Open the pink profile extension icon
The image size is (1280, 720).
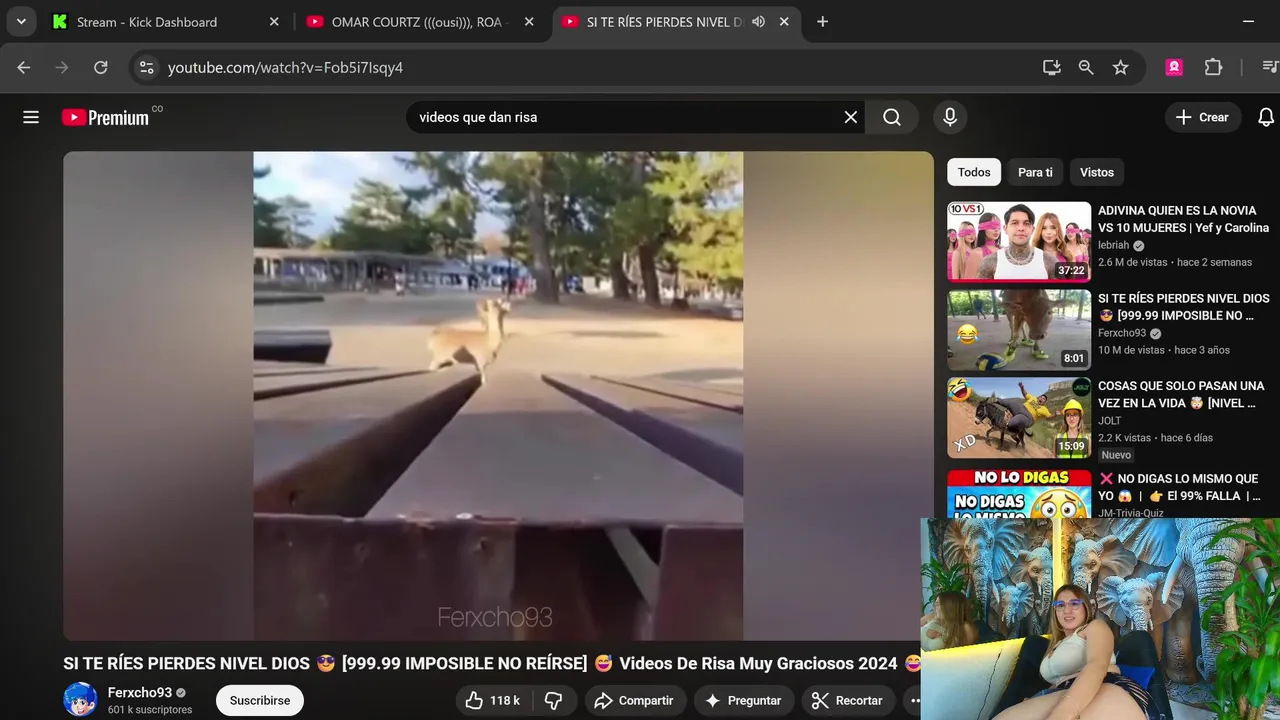[1174, 67]
